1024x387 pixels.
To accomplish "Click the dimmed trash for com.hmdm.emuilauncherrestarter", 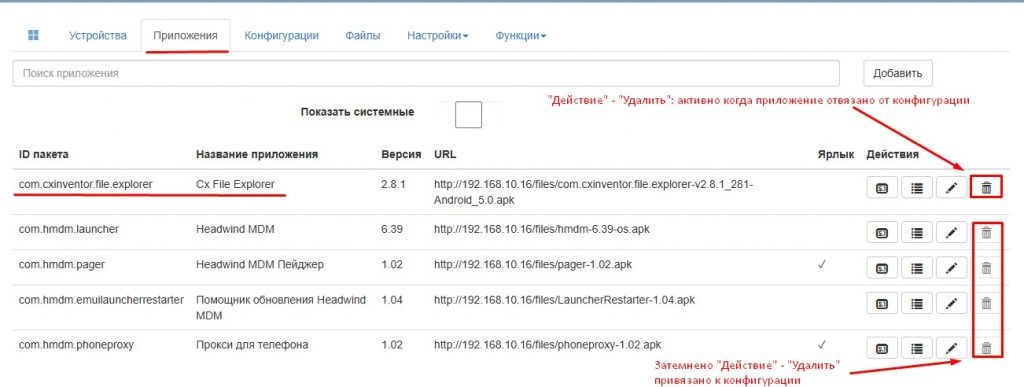I will coord(986,303).
